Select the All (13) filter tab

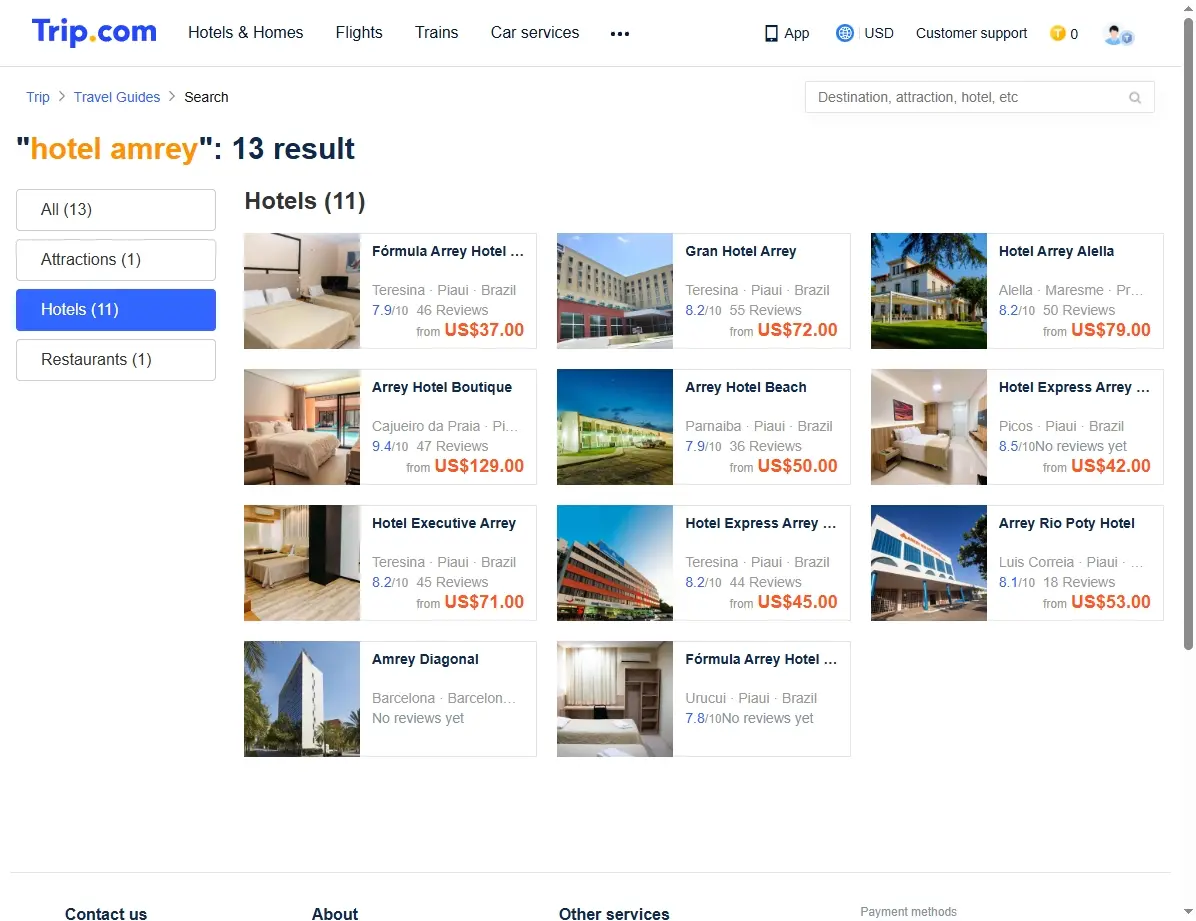116,210
